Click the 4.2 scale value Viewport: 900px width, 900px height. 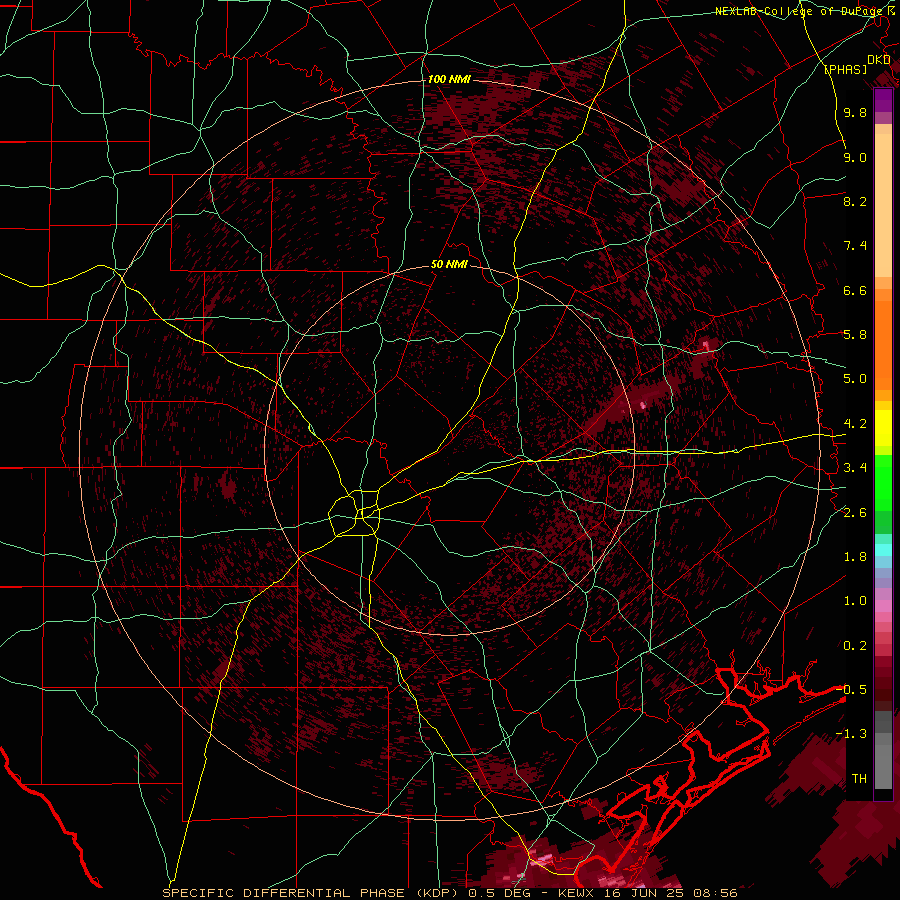pos(855,424)
